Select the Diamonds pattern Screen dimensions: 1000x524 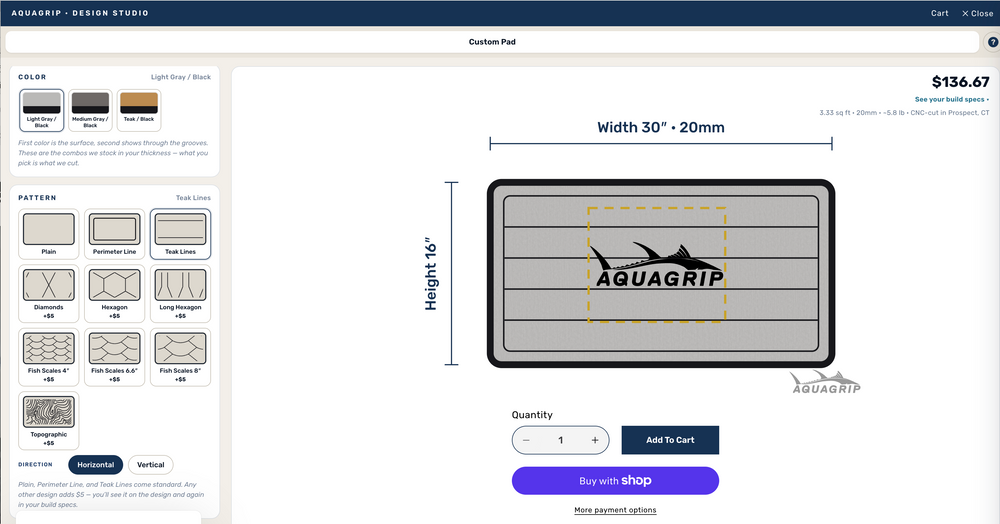click(48, 293)
